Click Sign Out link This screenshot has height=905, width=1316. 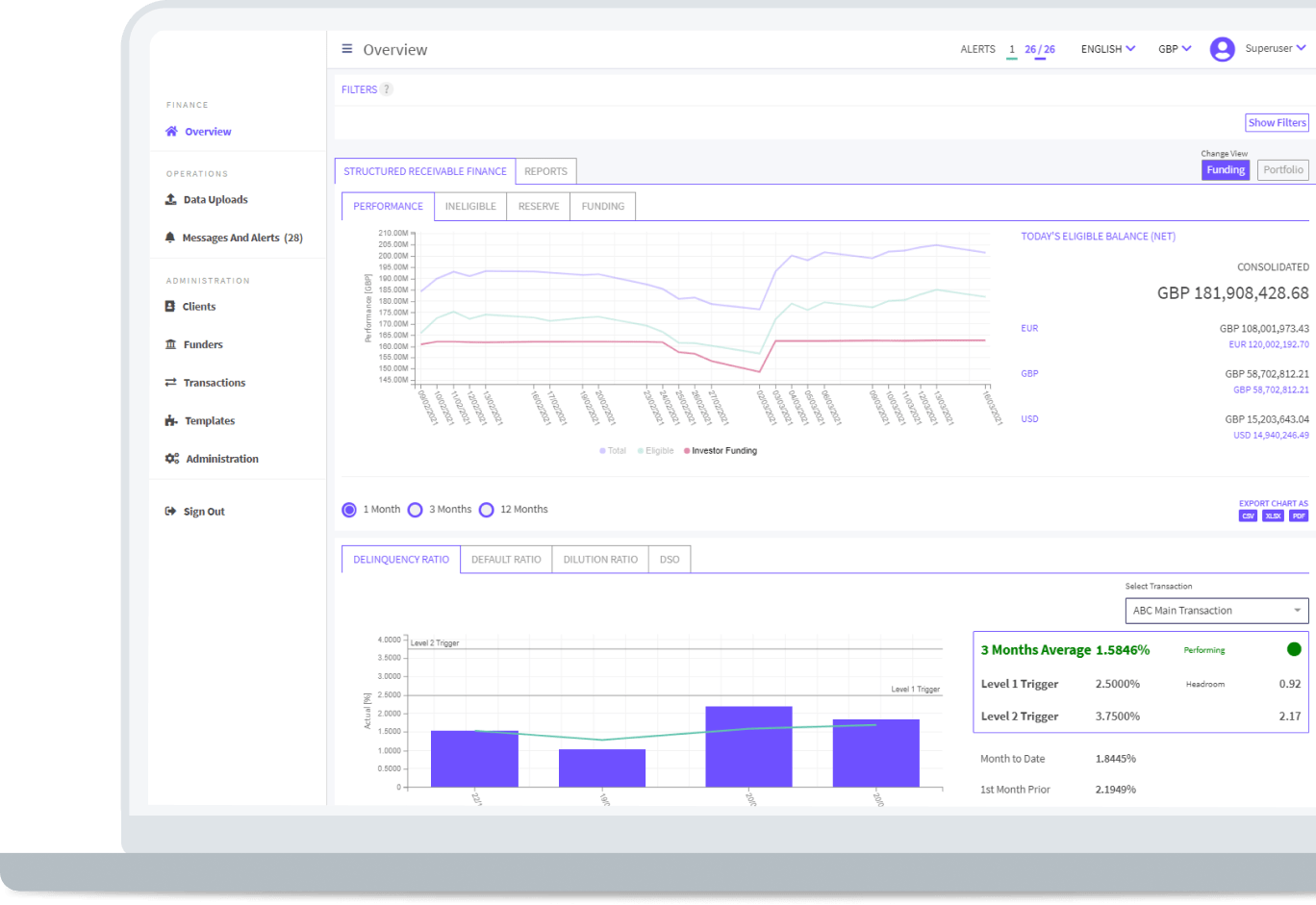point(204,512)
